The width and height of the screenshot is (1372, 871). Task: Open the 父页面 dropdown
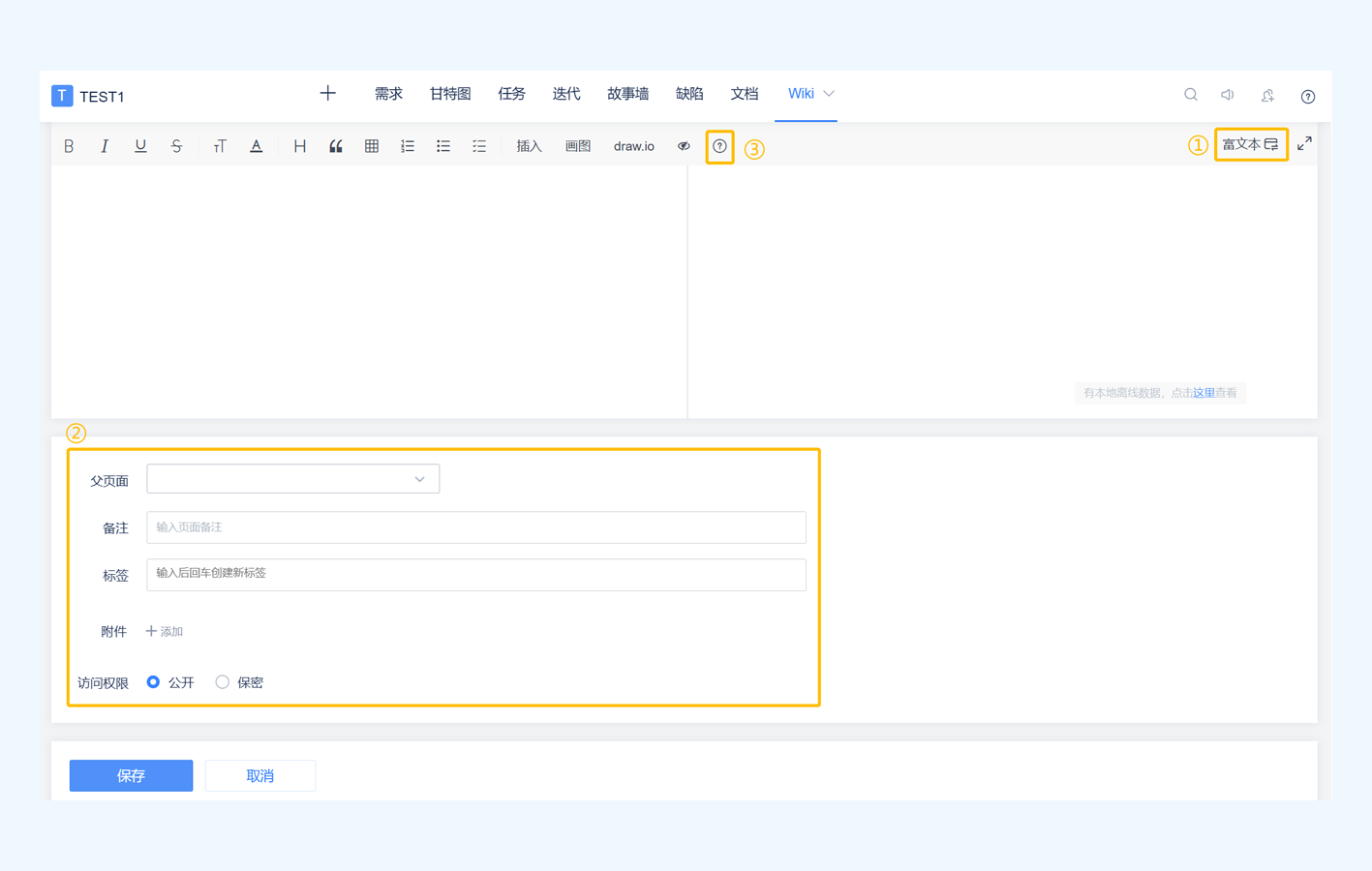(x=292, y=479)
